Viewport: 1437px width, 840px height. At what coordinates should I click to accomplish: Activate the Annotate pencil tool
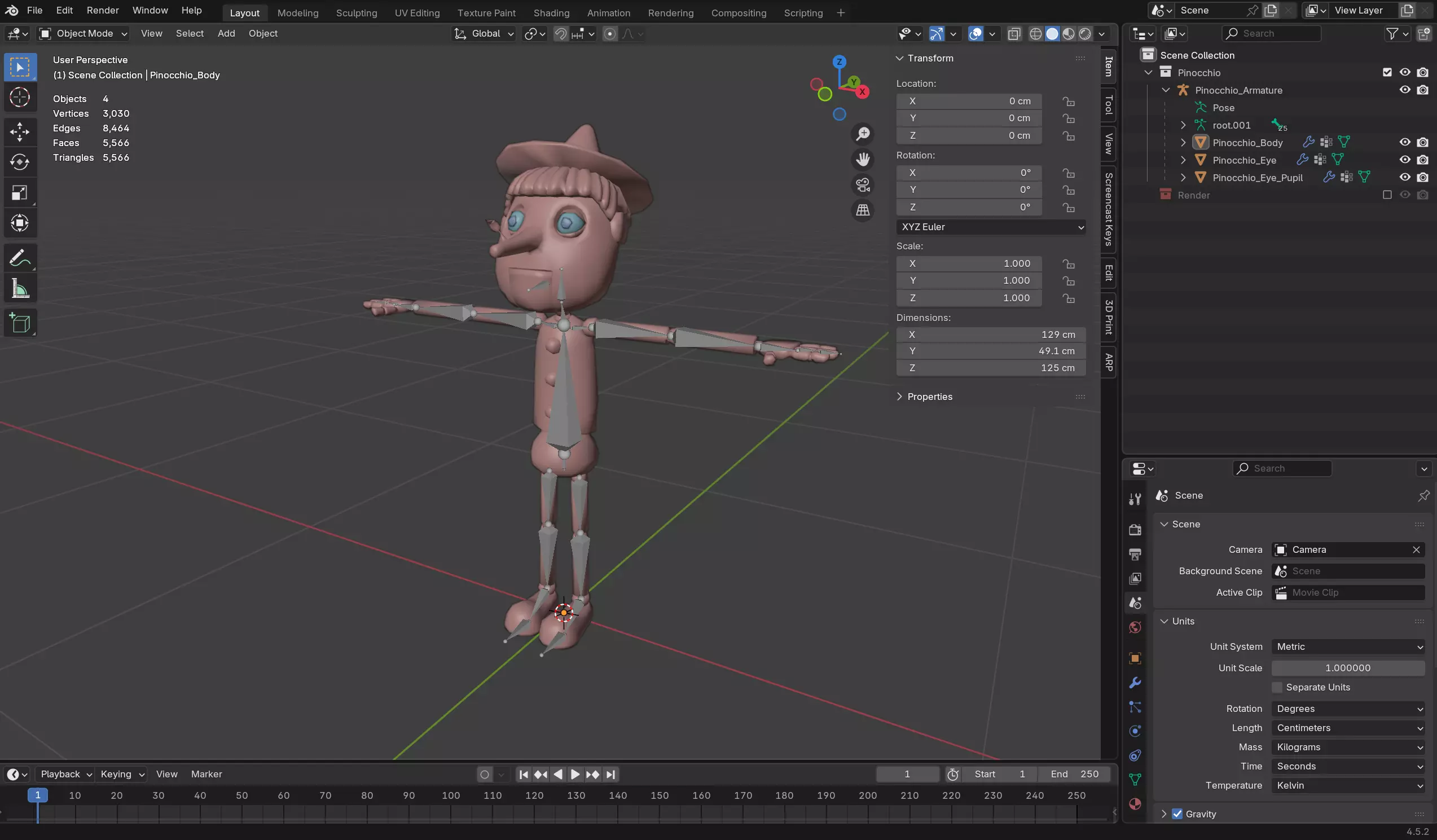pos(19,258)
